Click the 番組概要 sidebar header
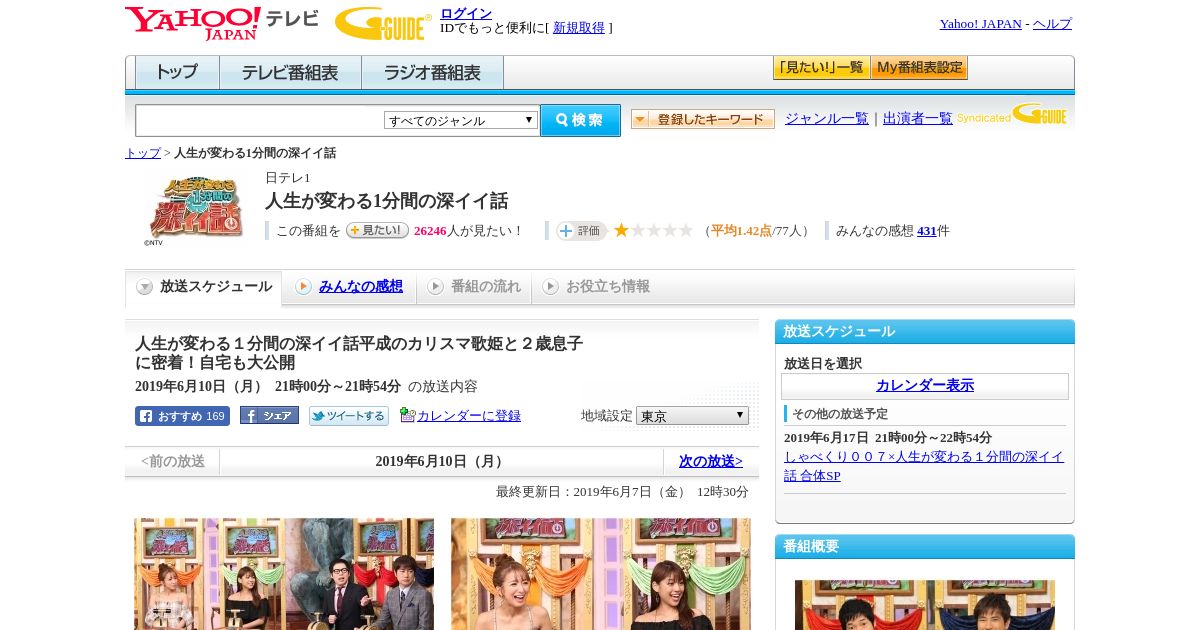Image resolution: width=1200 pixels, height=630 pixels. pos(925,547)
